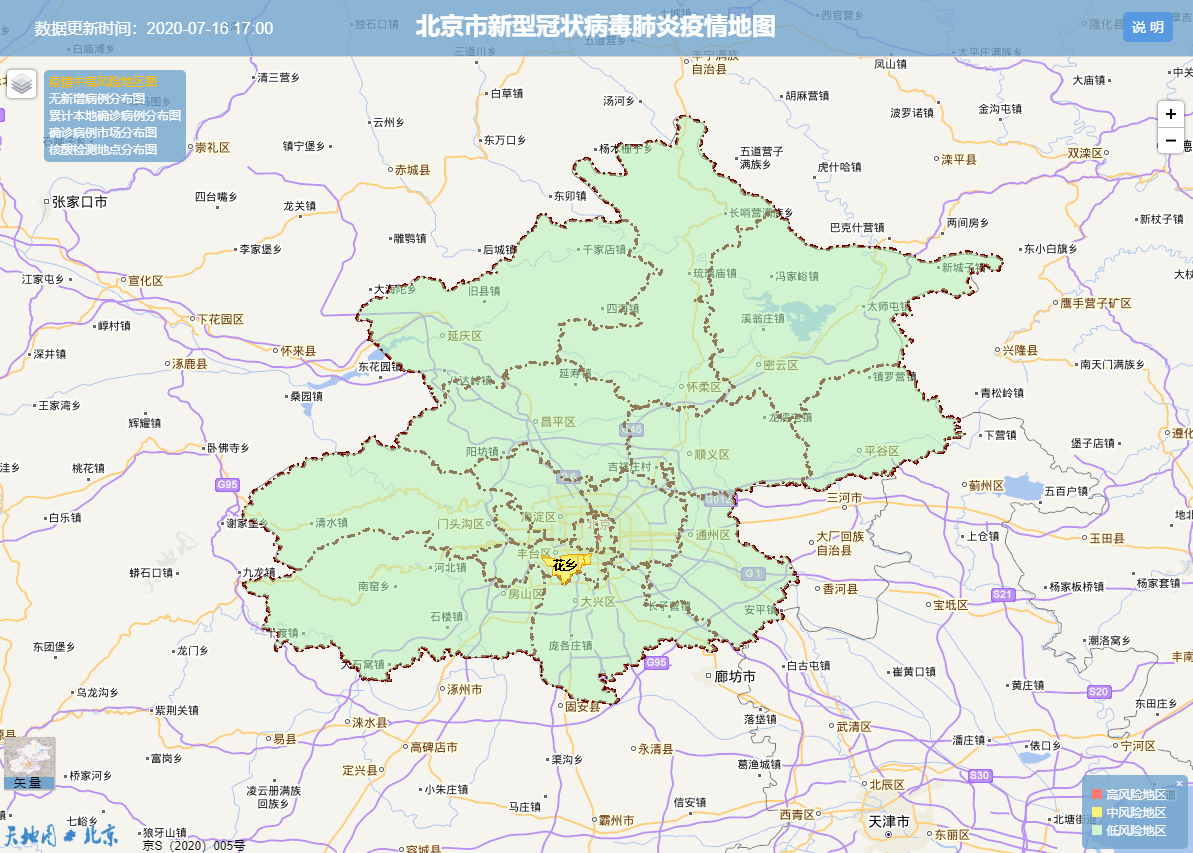1193x853 pixels.
Task: Click the G1 highway shield
Action: pos(753,573)
